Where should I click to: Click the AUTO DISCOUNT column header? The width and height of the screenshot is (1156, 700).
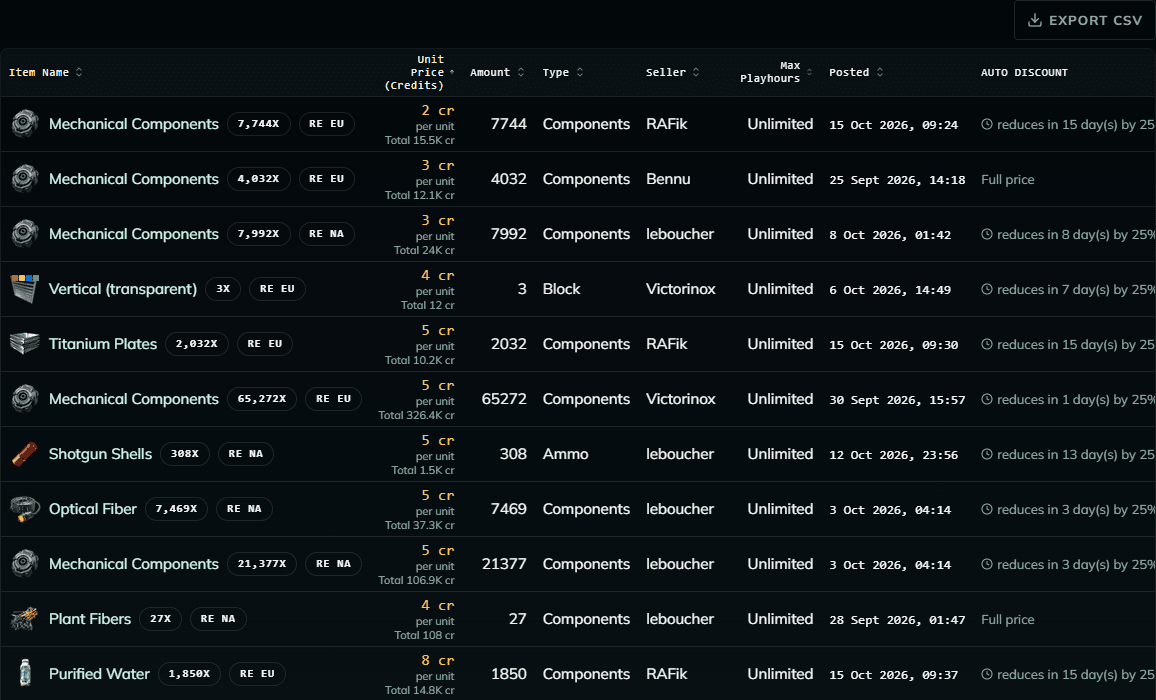[1024, 72]
